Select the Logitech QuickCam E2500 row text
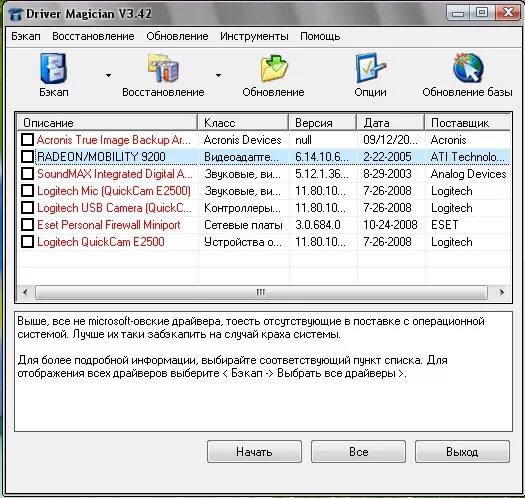Viewport: 525px width, 498px height. (101, 242)
